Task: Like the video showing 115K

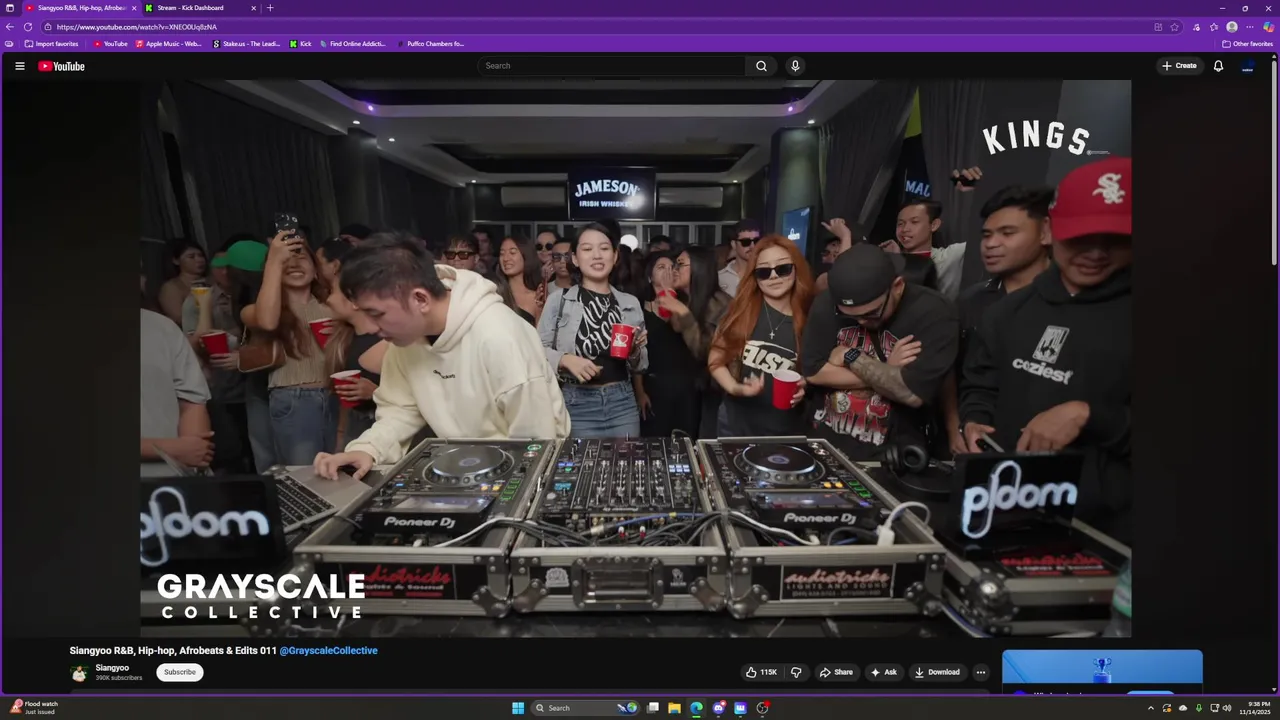Action: 761,672
